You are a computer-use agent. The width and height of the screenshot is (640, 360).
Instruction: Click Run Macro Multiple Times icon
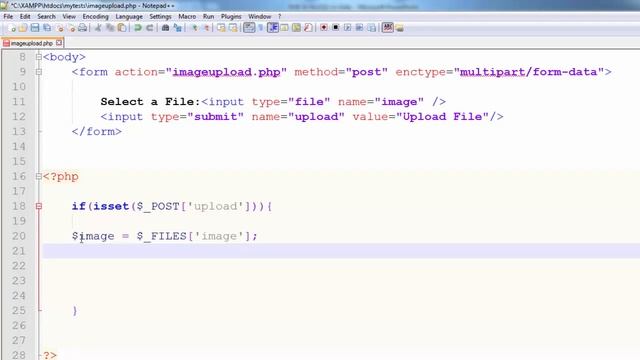[359, 28]
